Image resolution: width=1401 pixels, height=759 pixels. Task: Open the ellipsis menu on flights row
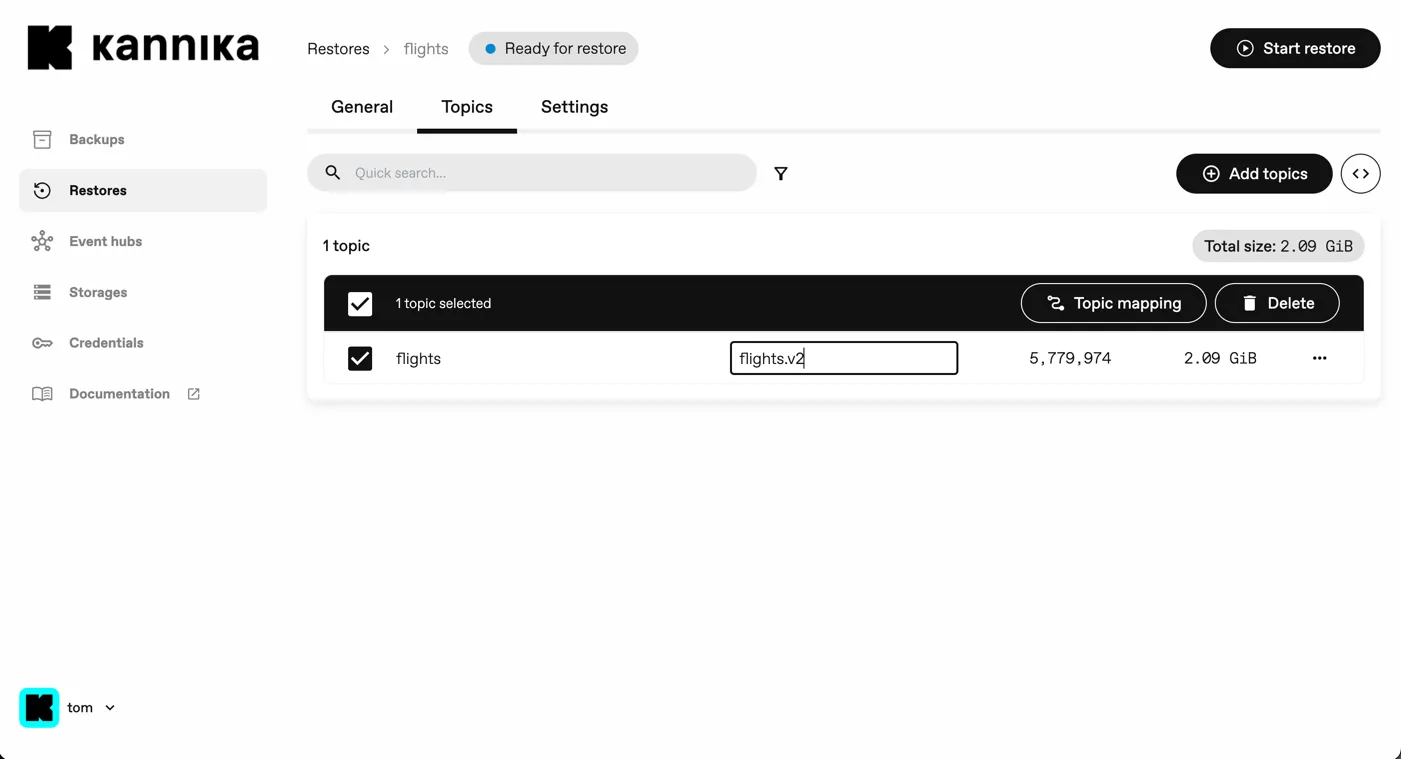pyautogui.click(x=1319, y=358)
